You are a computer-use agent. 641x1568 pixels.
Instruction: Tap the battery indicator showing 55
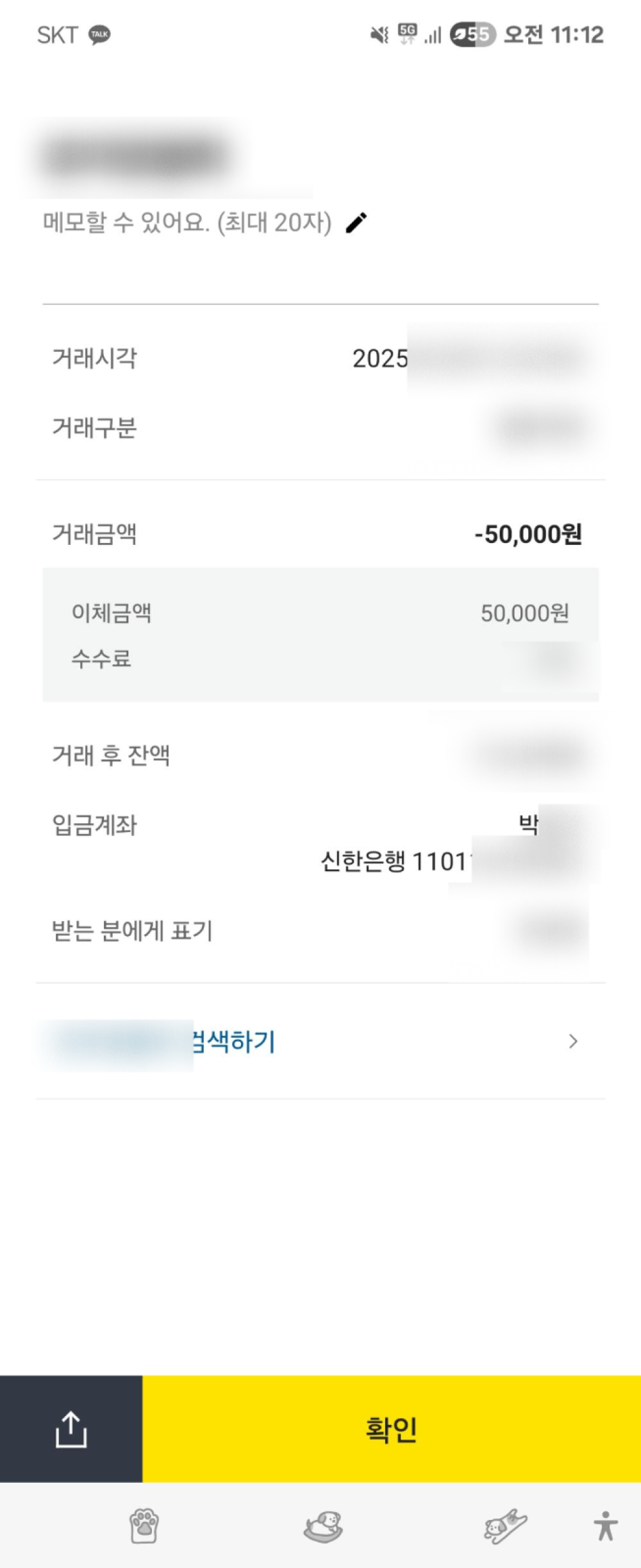point(472,35)
